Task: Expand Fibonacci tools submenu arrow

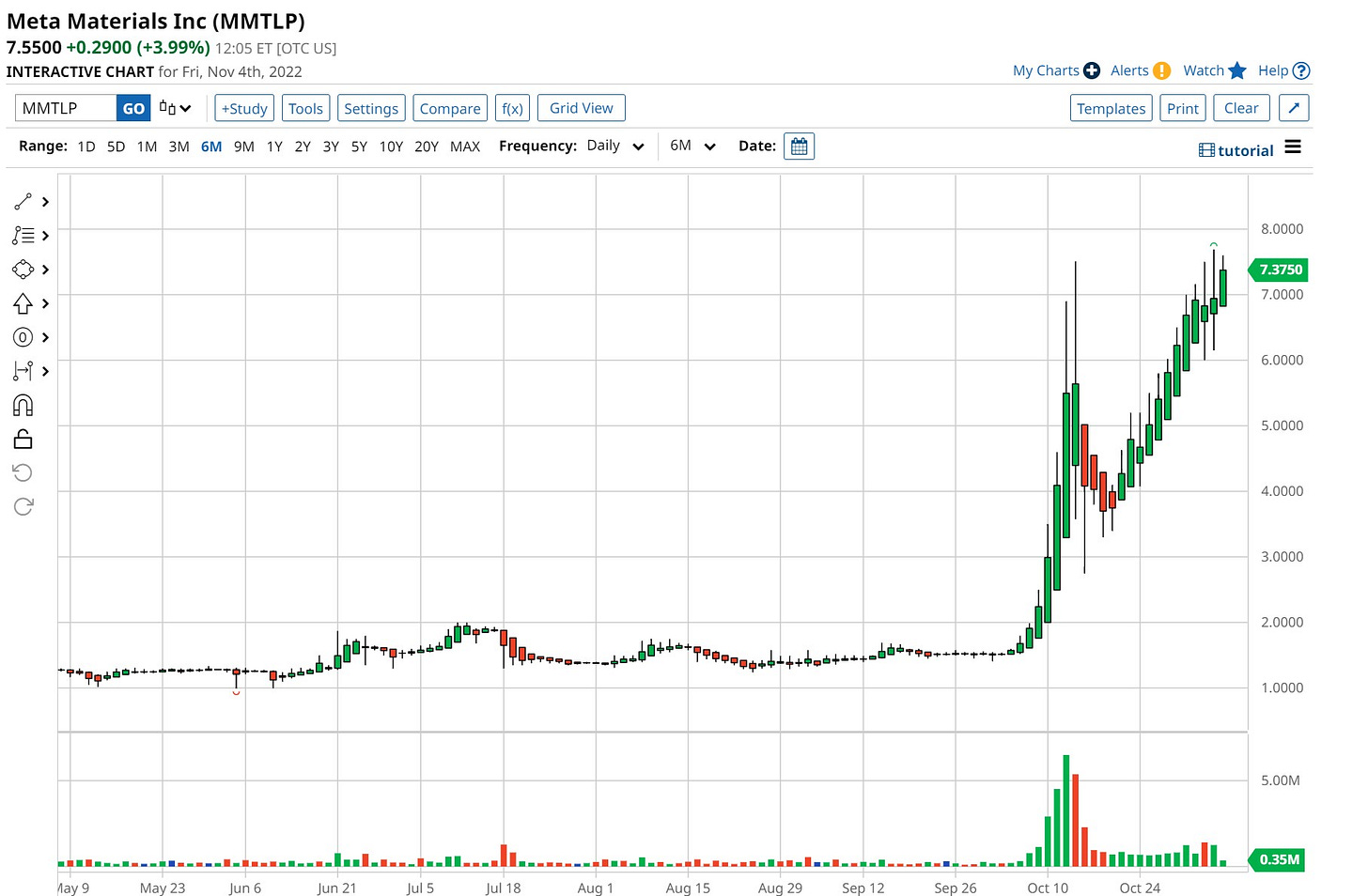Action: point(45,236)
